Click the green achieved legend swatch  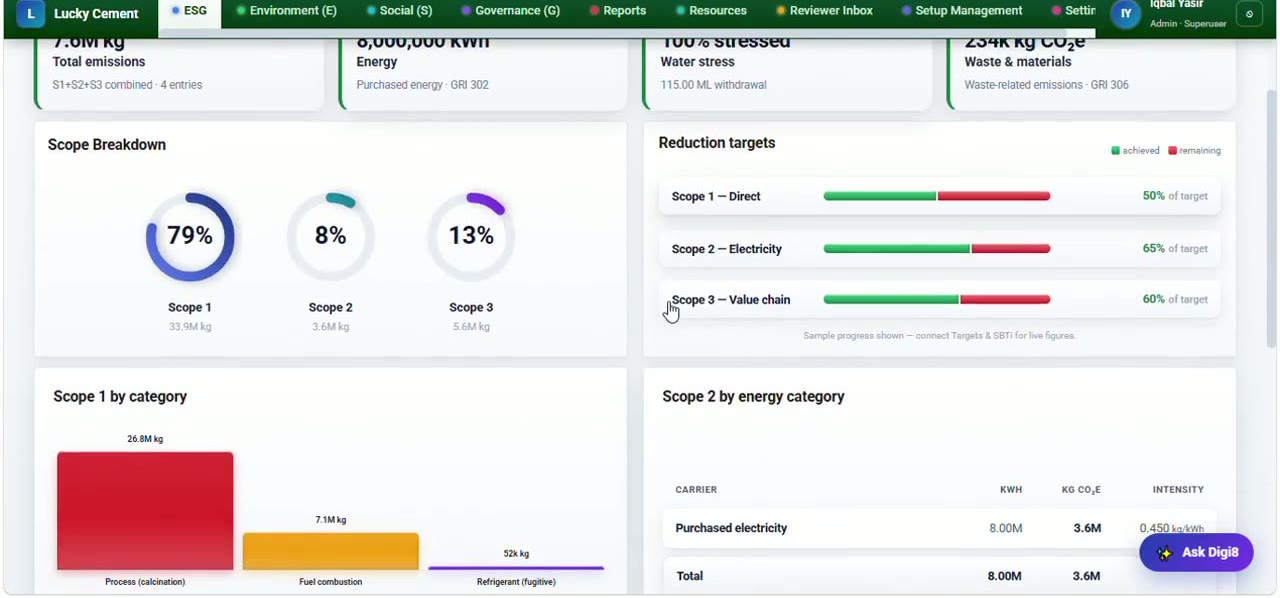pos(1115,151)
